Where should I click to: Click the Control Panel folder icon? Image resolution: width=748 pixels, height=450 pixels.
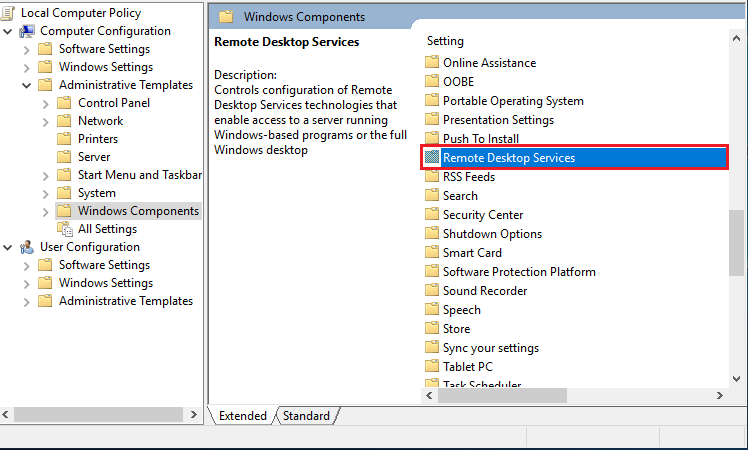click(64, 103)
